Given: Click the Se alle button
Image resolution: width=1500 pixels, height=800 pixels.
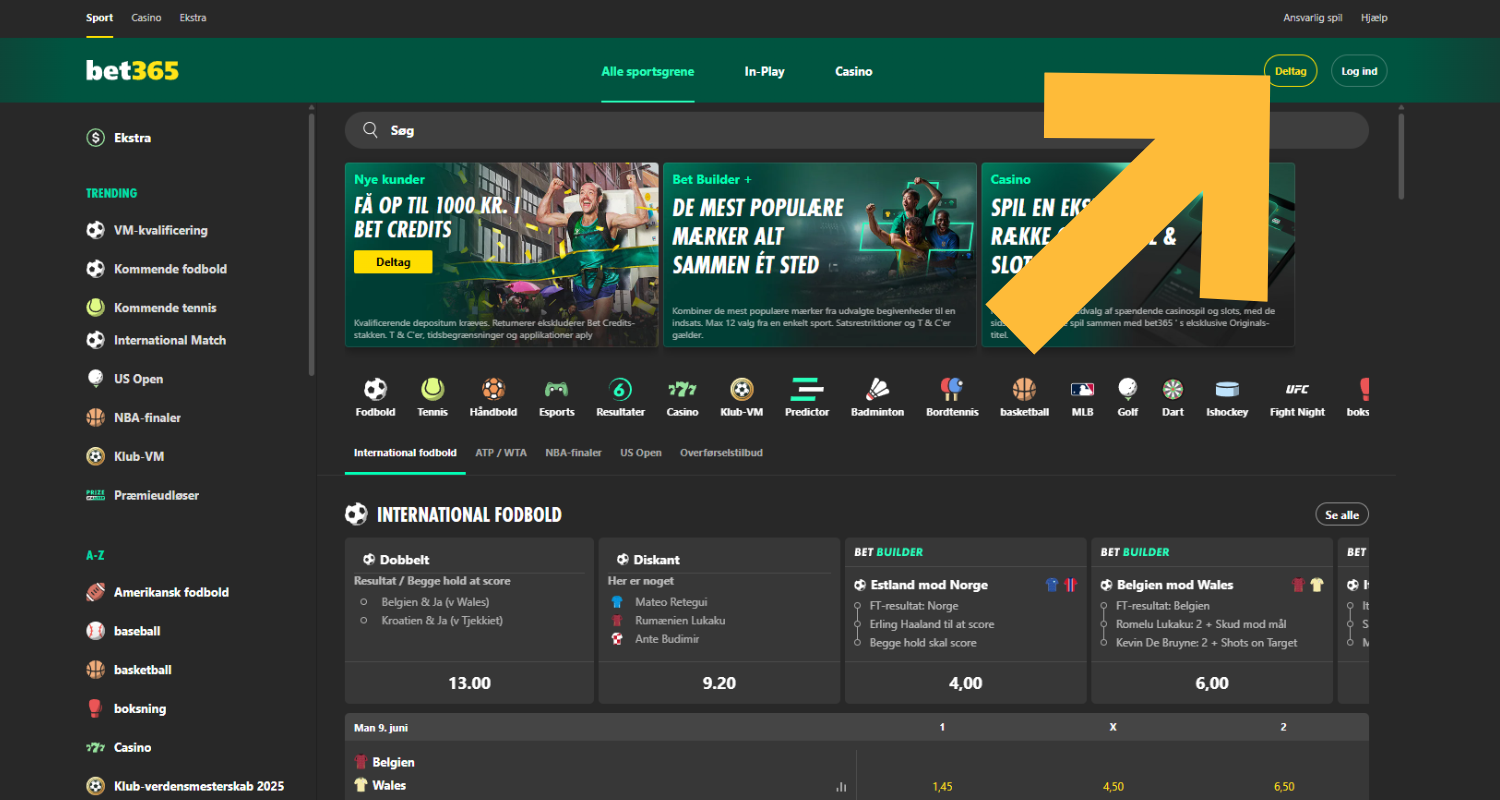Looking at the screenshot, I should click(1342, 515).
